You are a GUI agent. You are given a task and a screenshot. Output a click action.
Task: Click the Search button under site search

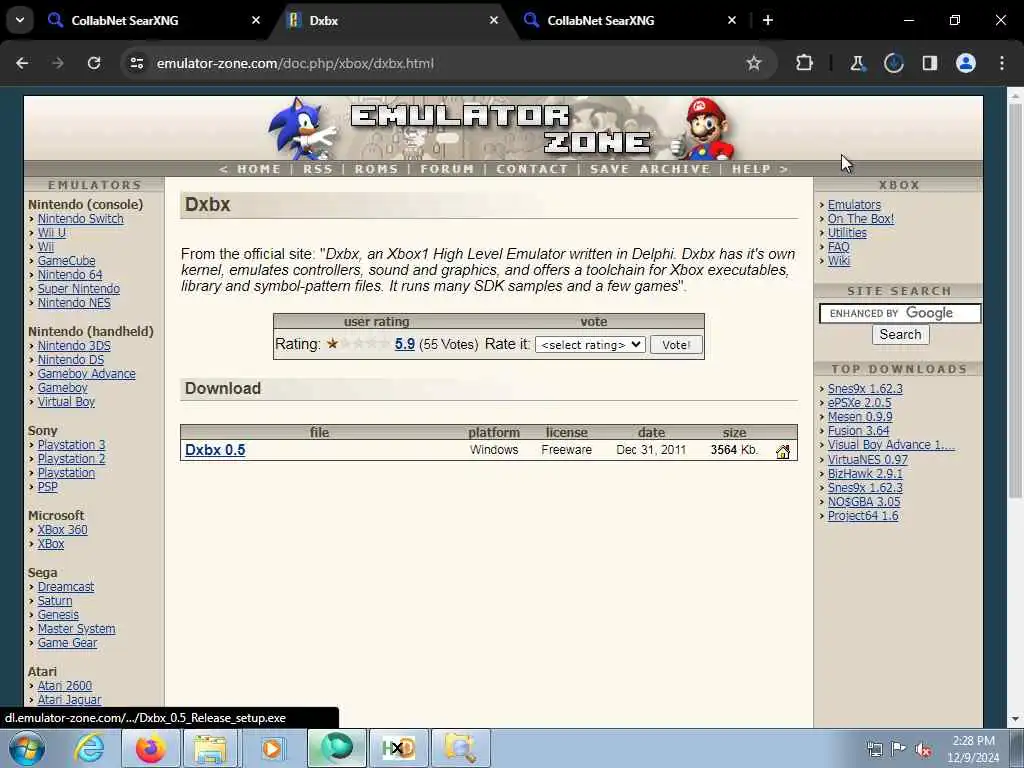click(900, 334)
